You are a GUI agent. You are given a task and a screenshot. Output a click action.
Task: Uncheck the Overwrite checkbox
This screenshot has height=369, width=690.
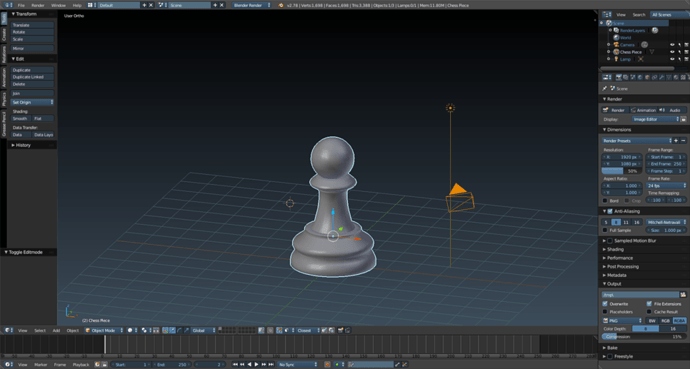[605, 304]
